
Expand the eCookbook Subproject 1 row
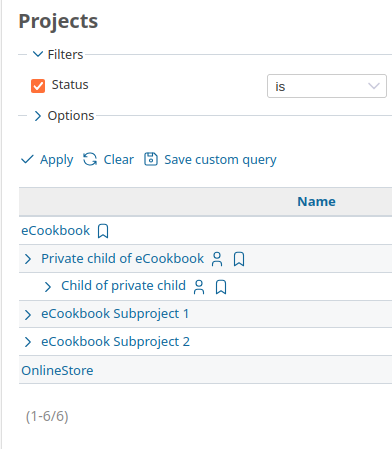pyautogui.click(x=28, y=314)
